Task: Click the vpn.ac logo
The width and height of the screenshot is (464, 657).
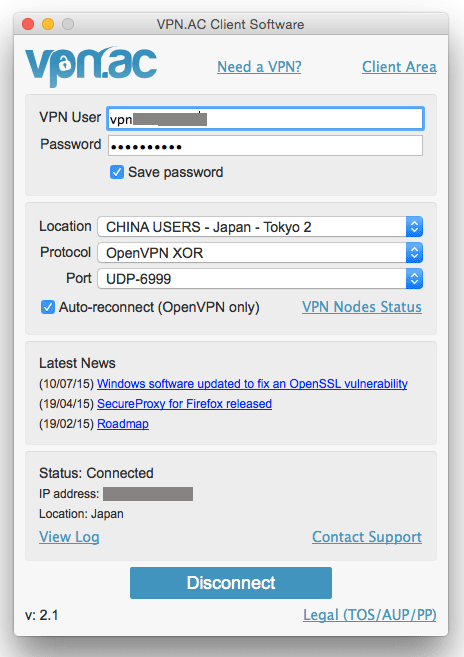Action: (91, 67)
